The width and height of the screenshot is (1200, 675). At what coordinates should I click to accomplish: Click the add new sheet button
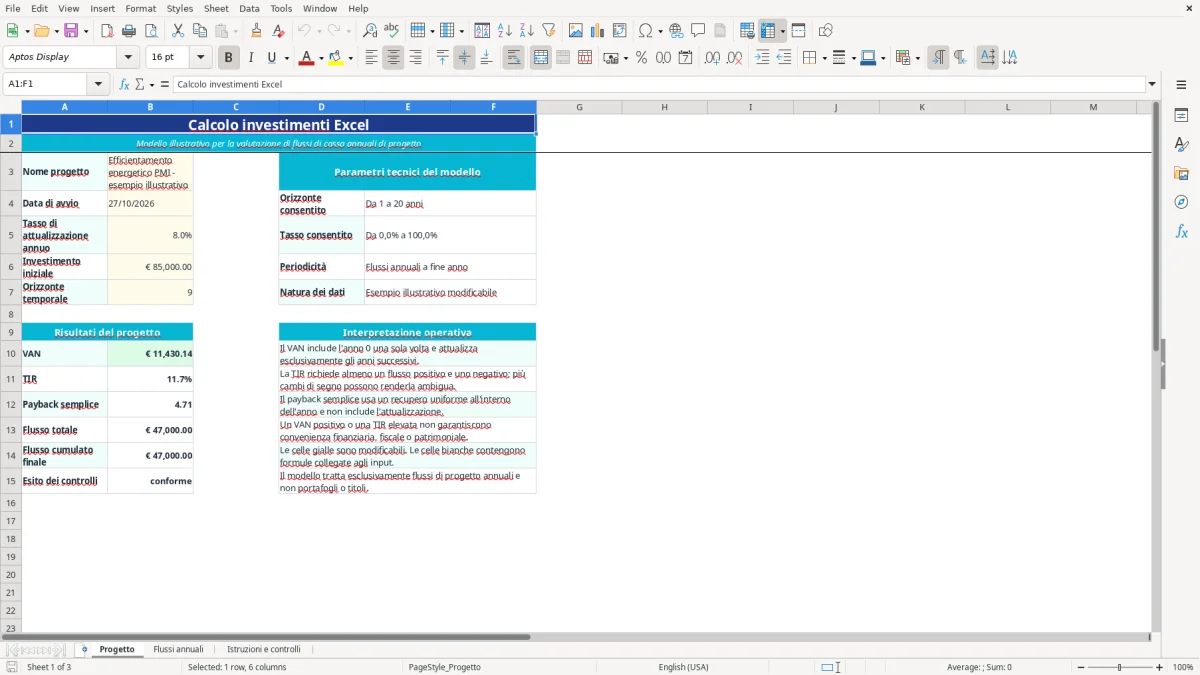click(84, 649)
